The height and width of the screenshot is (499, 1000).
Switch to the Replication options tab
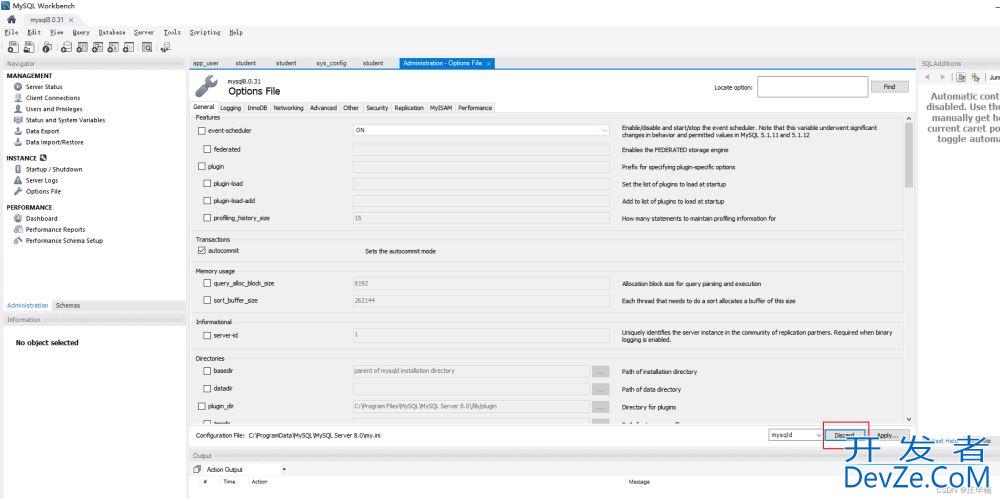coord(409,108)
